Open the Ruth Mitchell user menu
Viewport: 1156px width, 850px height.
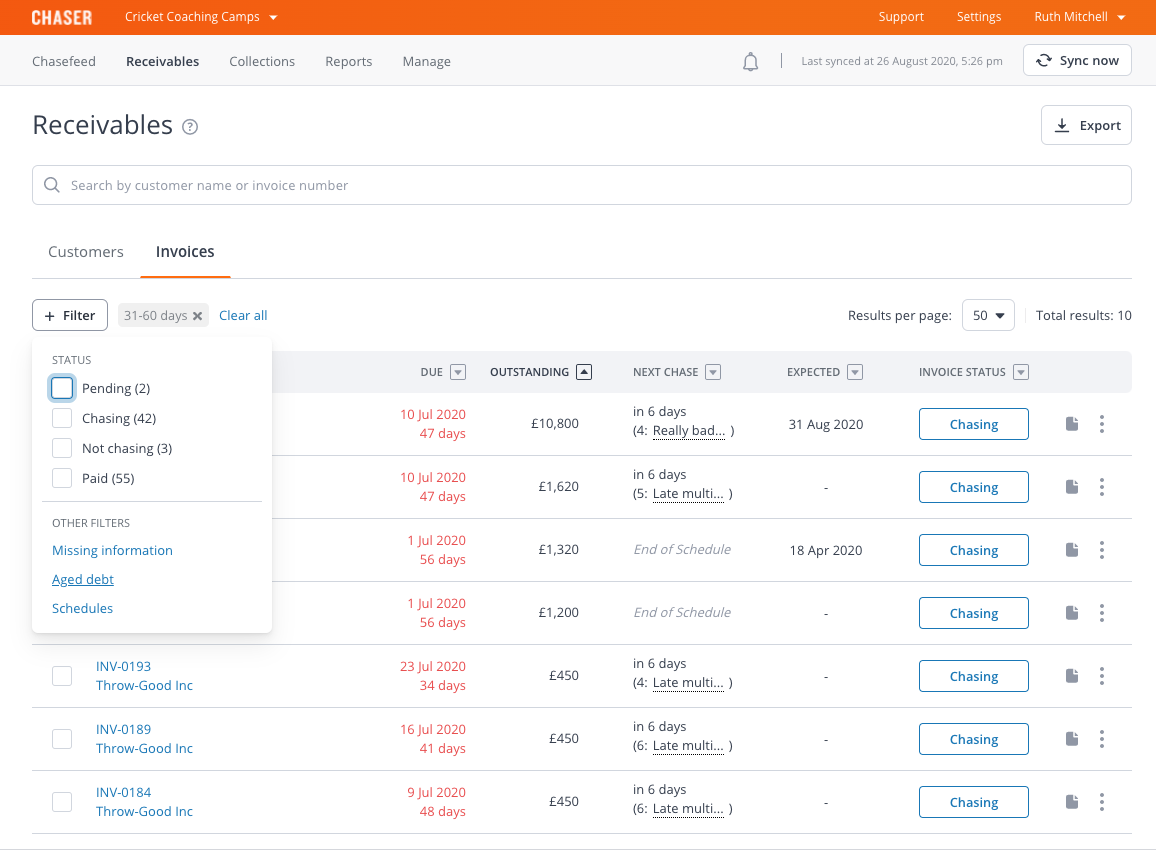click(1079, 17)
